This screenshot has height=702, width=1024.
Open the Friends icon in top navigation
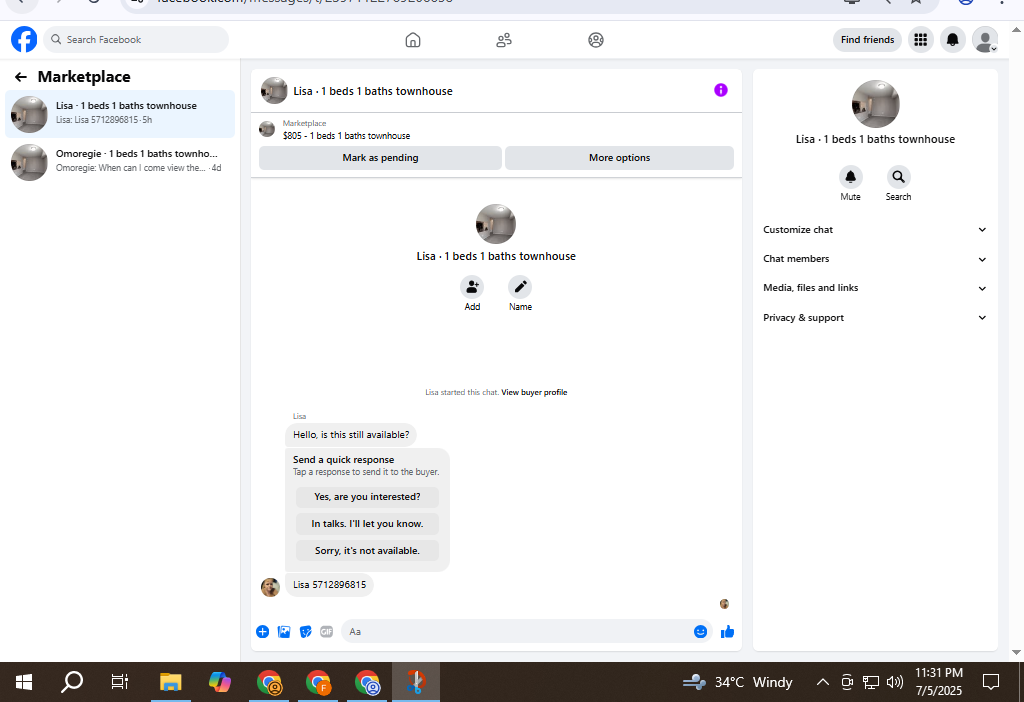(x=504, y=40)
